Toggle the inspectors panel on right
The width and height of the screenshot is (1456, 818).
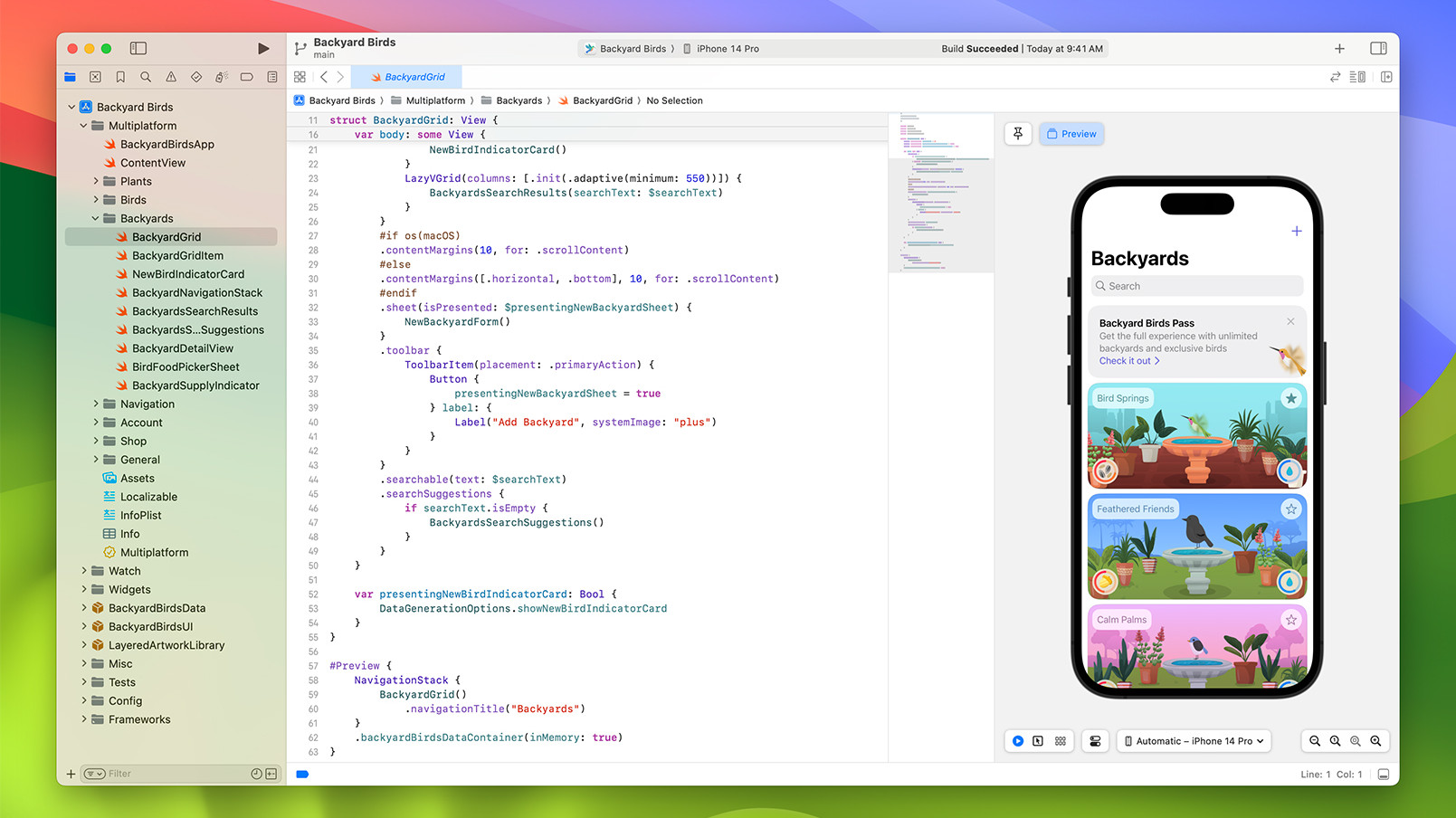(x=1378, y=49)
